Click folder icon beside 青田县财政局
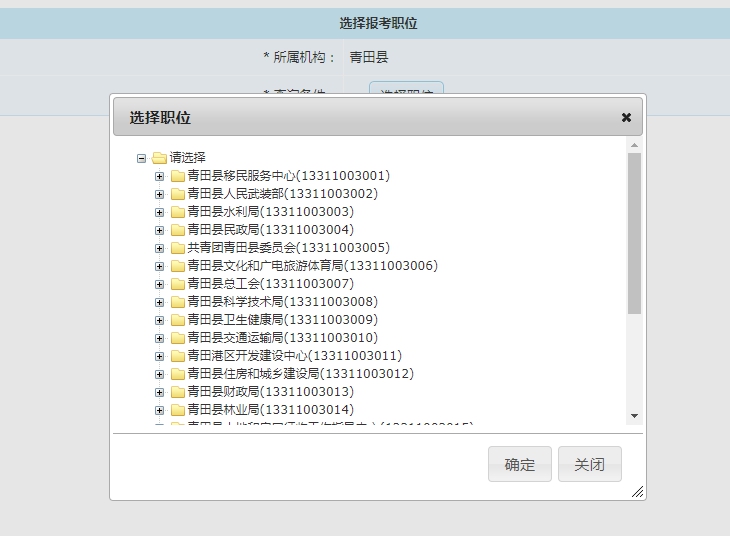Image resolution: width=730 pixels, height=536 pixels. (x=178, y=392)
